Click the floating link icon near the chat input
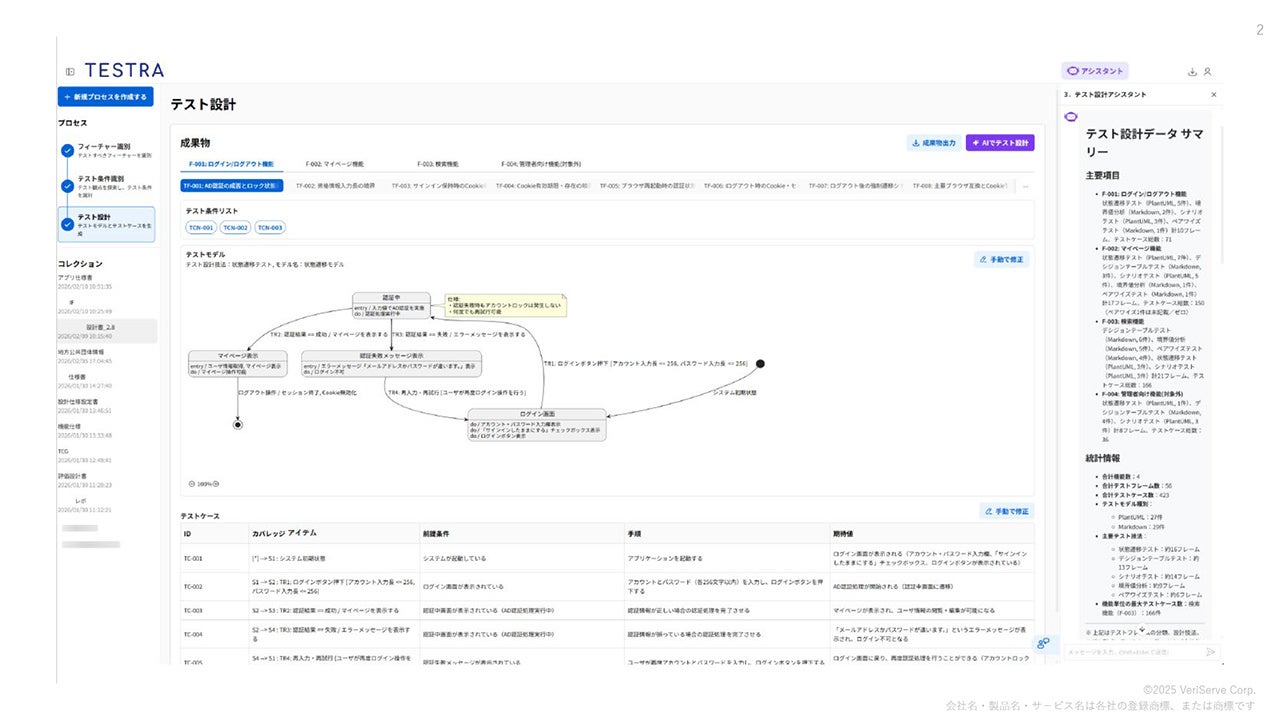The height and width of the screenshot is (720, 1280). (x=1044, y=643)
